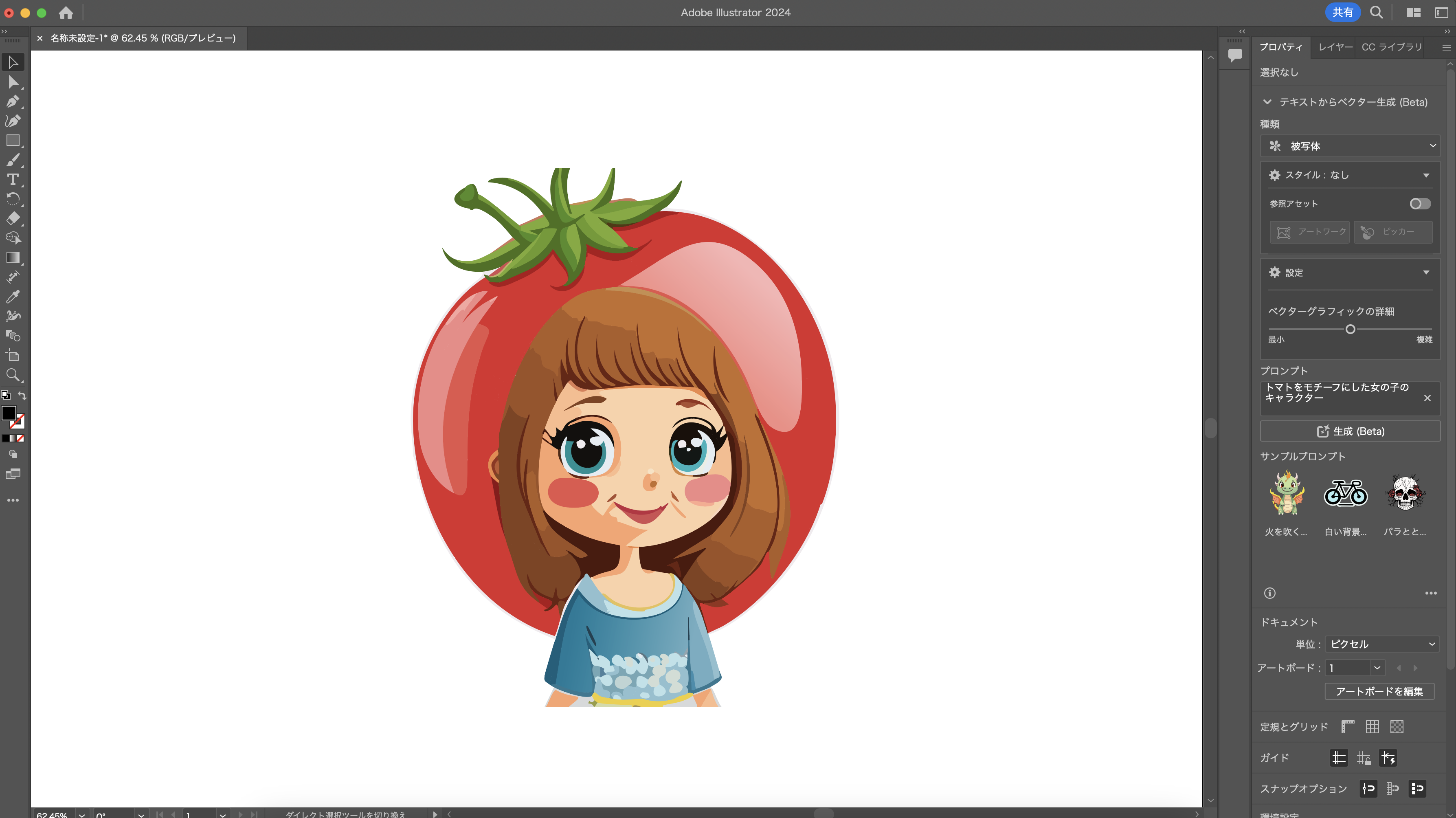
Task: Select the Zoom magnifier tool
Action: coord(13,375)
